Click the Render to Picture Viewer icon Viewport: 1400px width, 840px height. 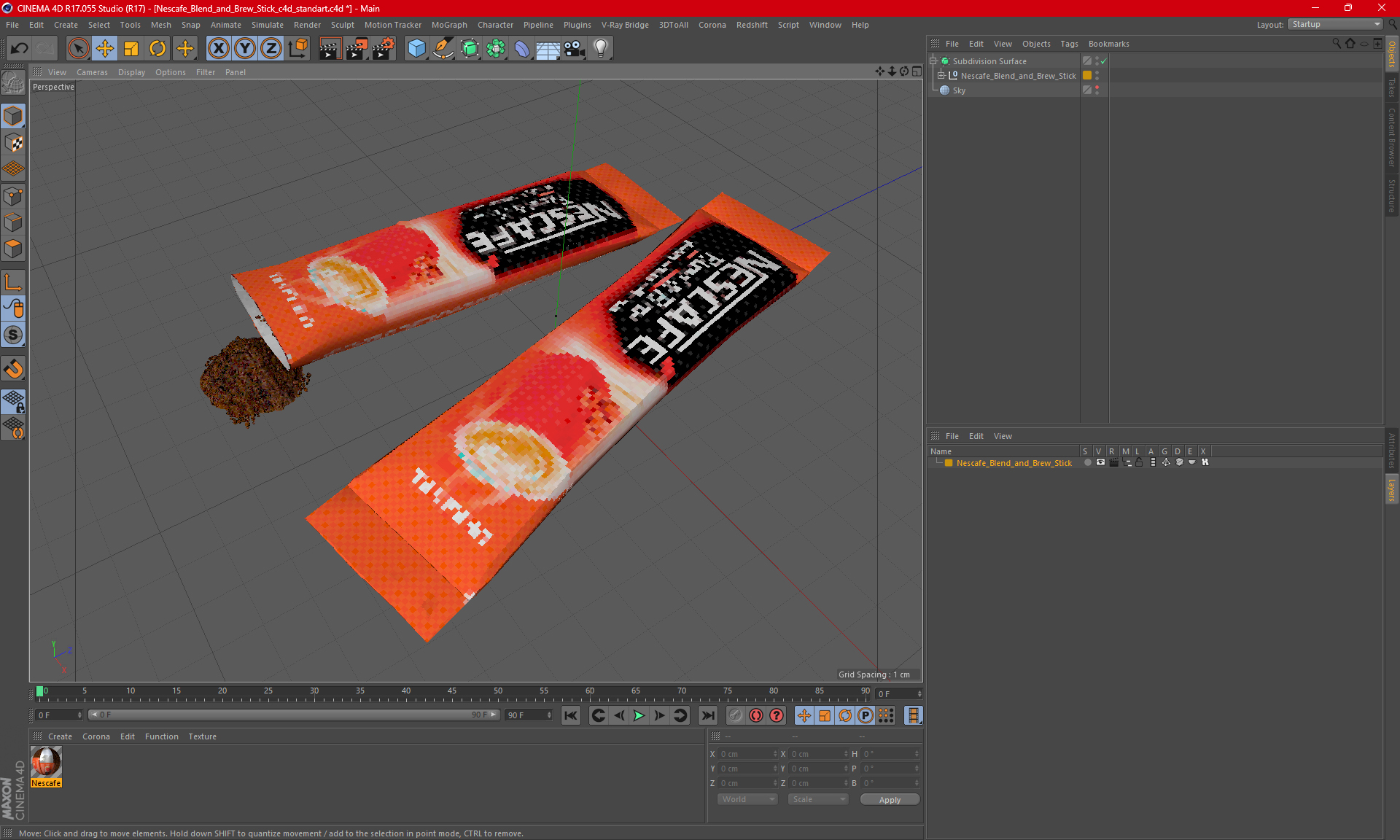pyautogui.click(x=356, y=49)
